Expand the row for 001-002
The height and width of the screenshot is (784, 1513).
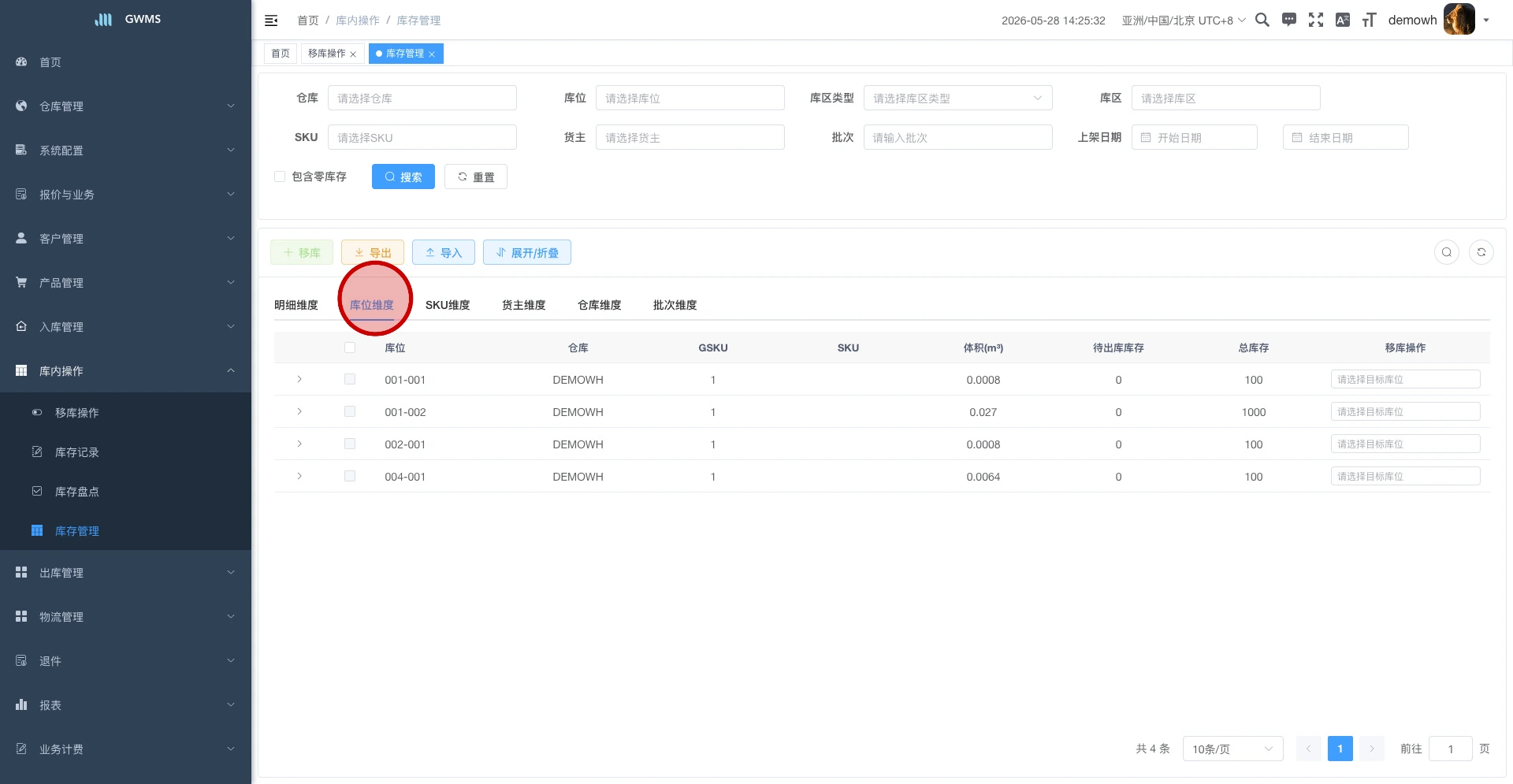[299, 411]
